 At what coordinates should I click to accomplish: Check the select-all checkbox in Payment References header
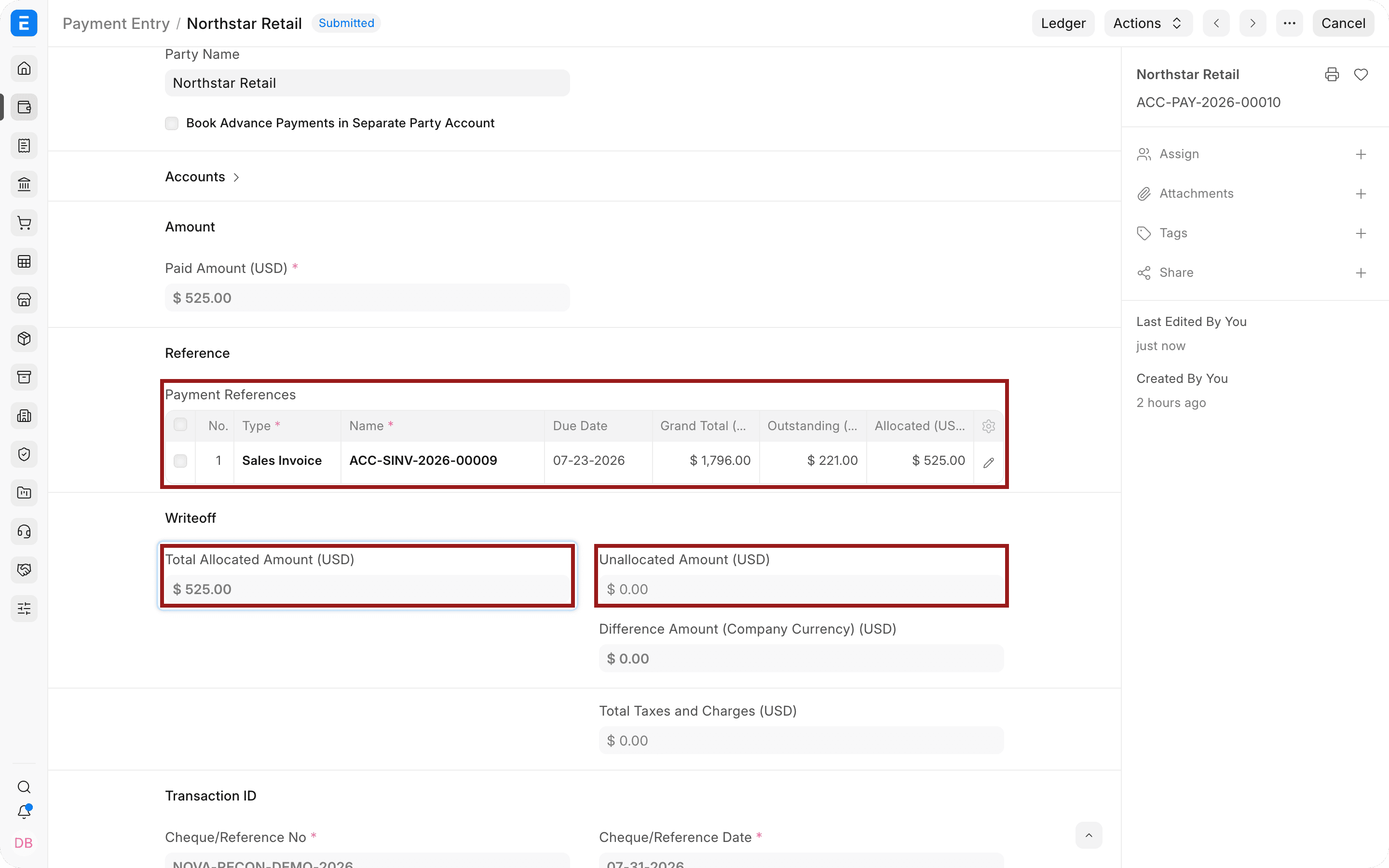tap(180, 425)
